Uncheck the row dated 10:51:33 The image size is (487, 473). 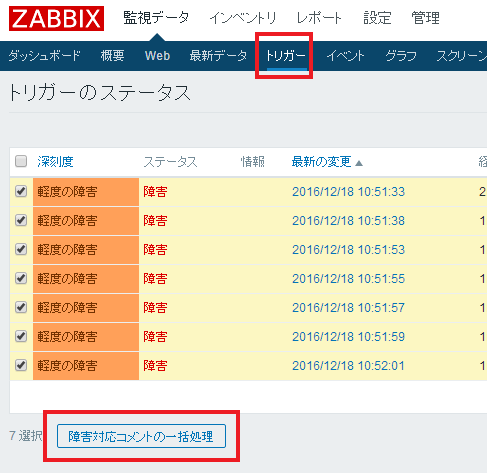(21, 191)
